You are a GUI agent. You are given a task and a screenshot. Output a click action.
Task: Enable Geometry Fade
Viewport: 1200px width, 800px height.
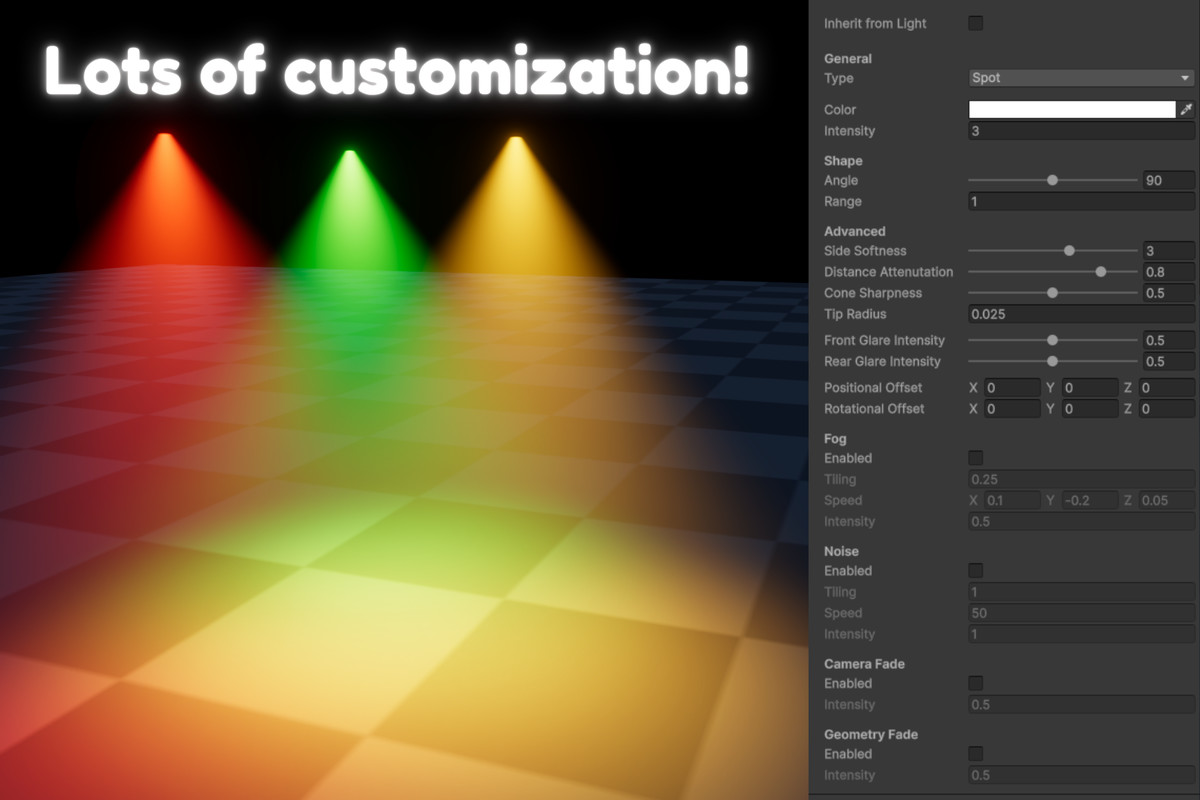(975, 753)
